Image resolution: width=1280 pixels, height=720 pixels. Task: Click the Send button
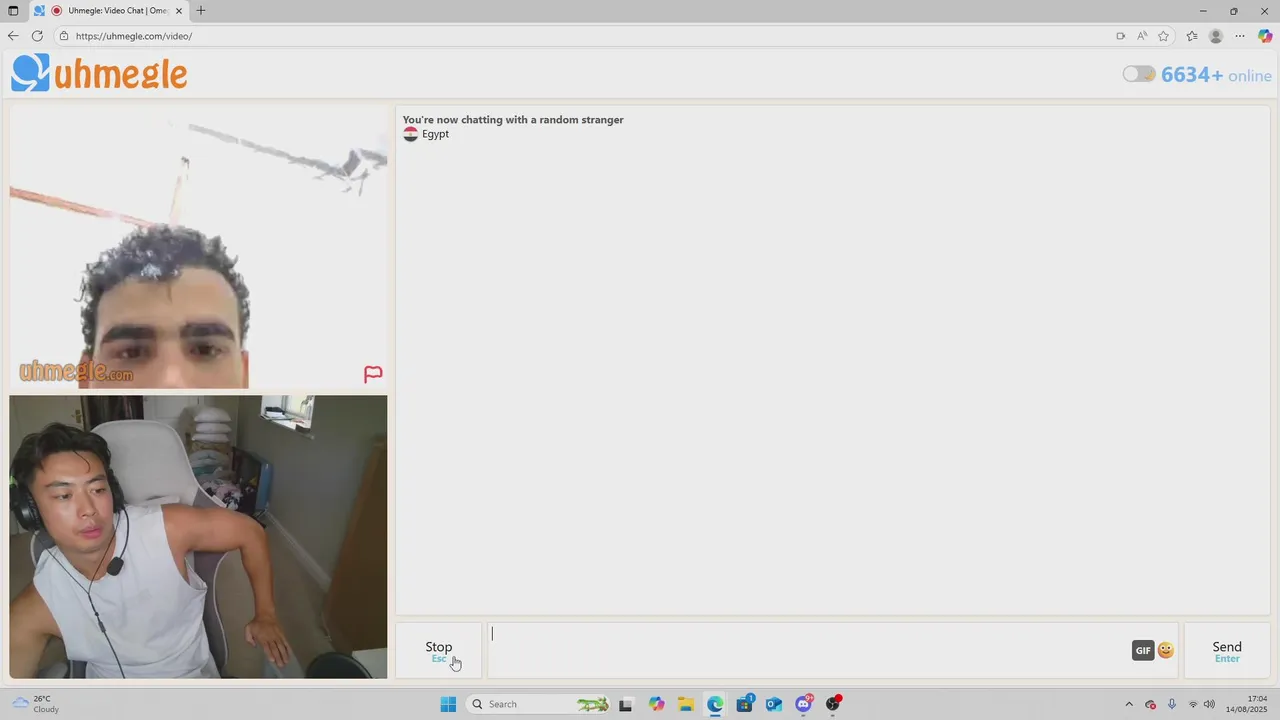(1227, 651)
